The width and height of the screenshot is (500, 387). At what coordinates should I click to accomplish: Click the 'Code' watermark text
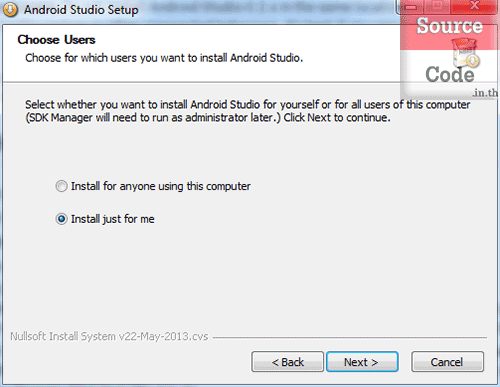point(450,74)
